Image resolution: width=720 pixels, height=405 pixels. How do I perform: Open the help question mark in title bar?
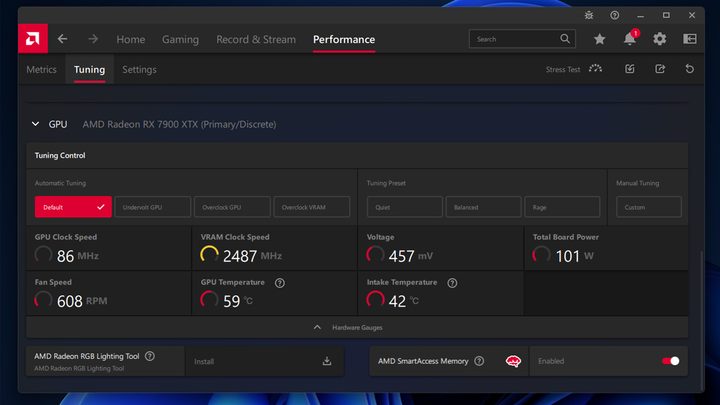pos(614,15)
